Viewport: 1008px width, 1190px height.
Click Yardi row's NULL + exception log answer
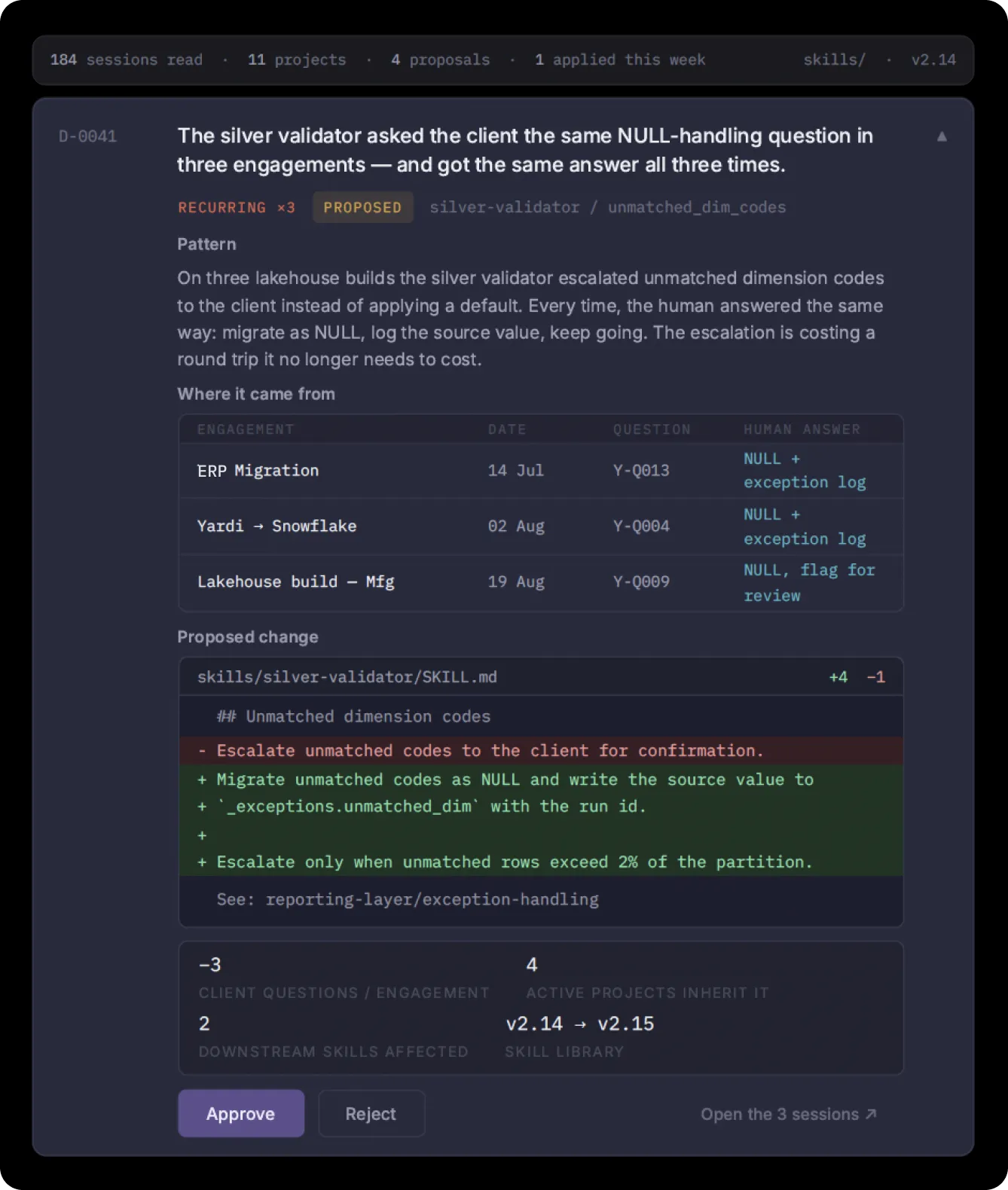pos(805,526)
